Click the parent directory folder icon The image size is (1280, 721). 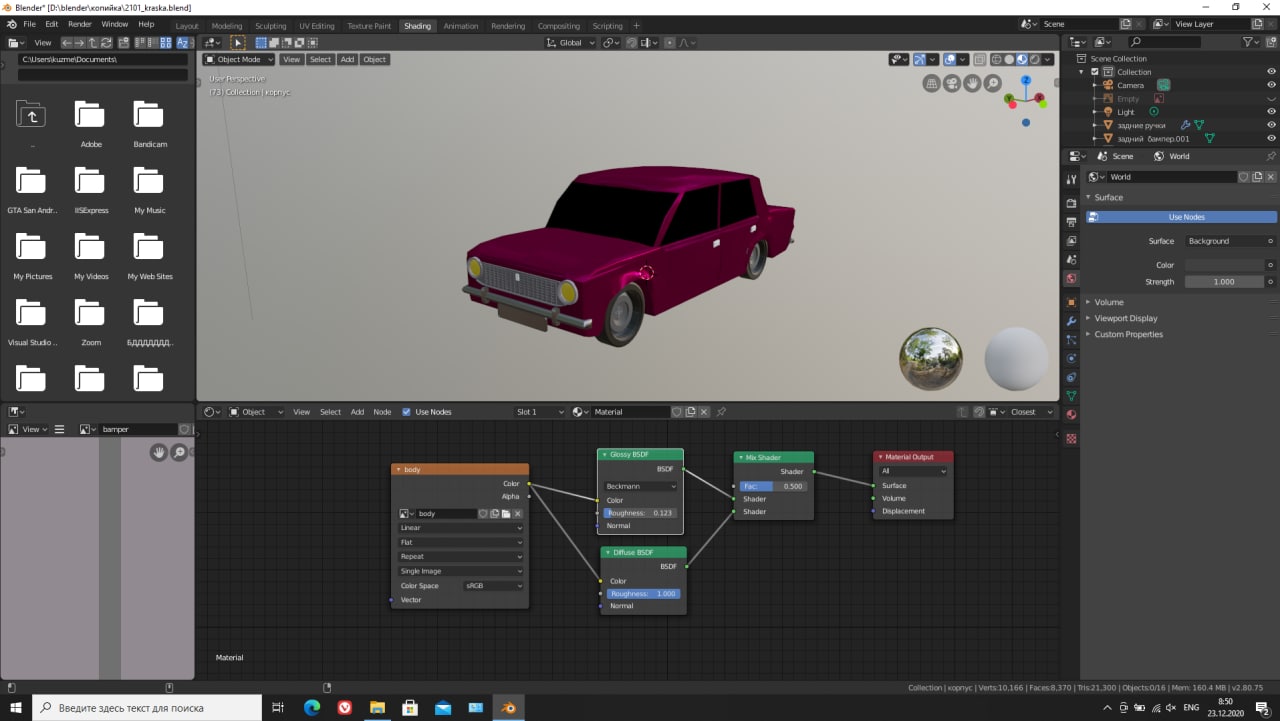click(x=32, y=116)
